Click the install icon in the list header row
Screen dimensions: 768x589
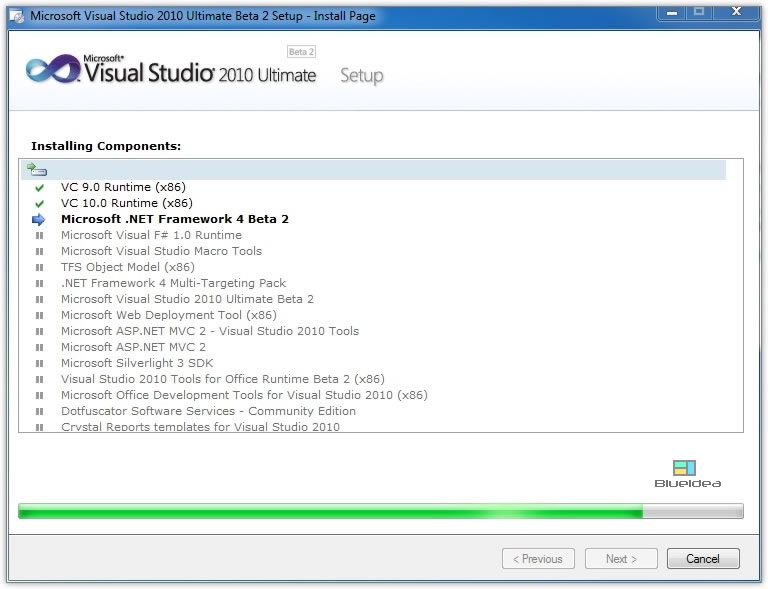click(37, 169)
